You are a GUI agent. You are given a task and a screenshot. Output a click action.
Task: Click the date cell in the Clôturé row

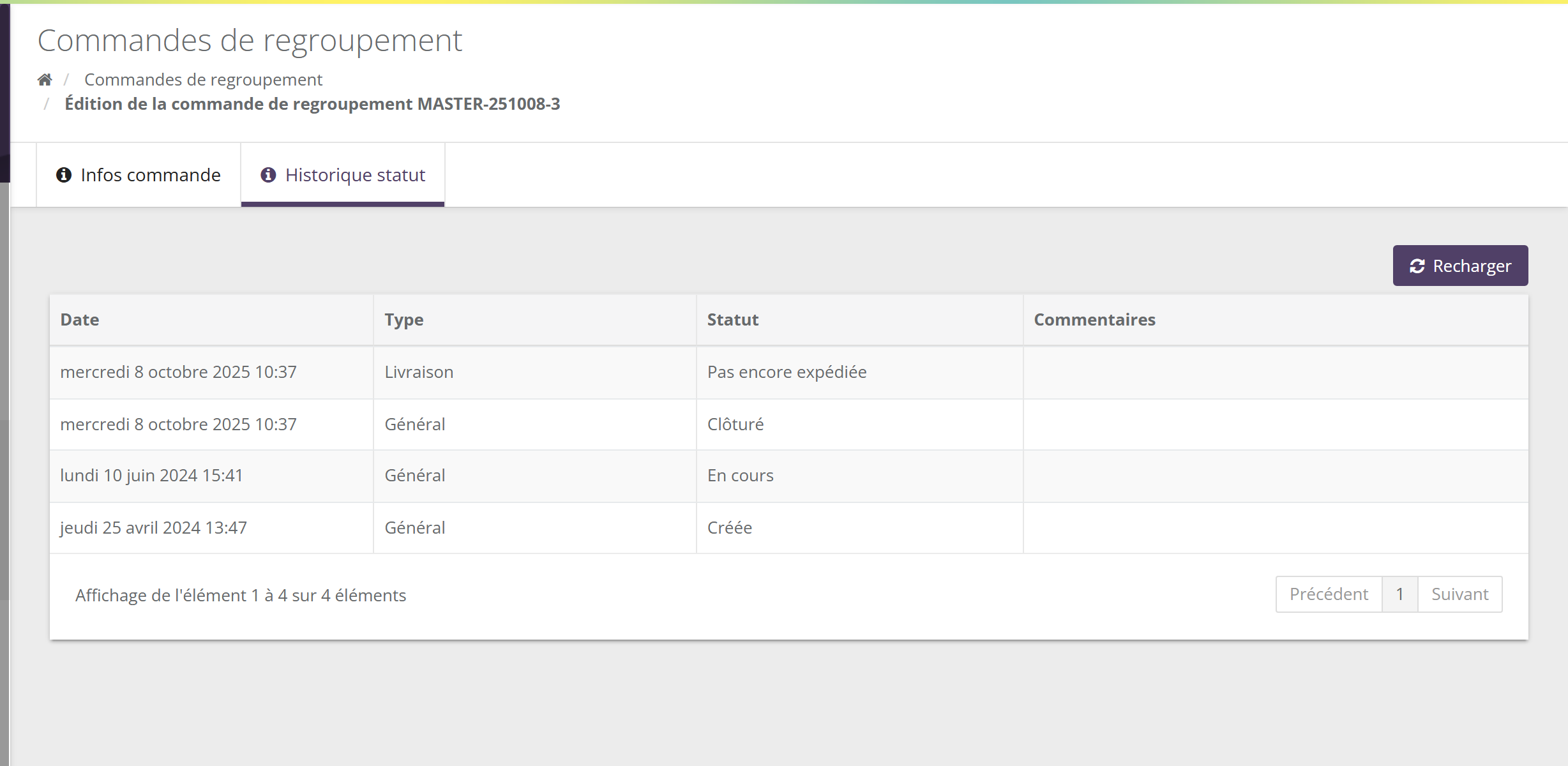[x=211, y=424]
